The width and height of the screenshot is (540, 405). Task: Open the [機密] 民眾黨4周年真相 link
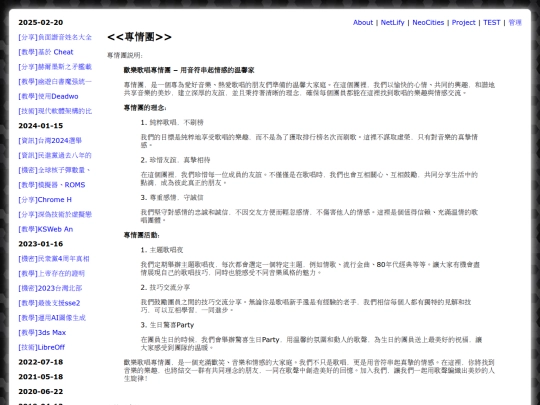[x=54, y=259]
